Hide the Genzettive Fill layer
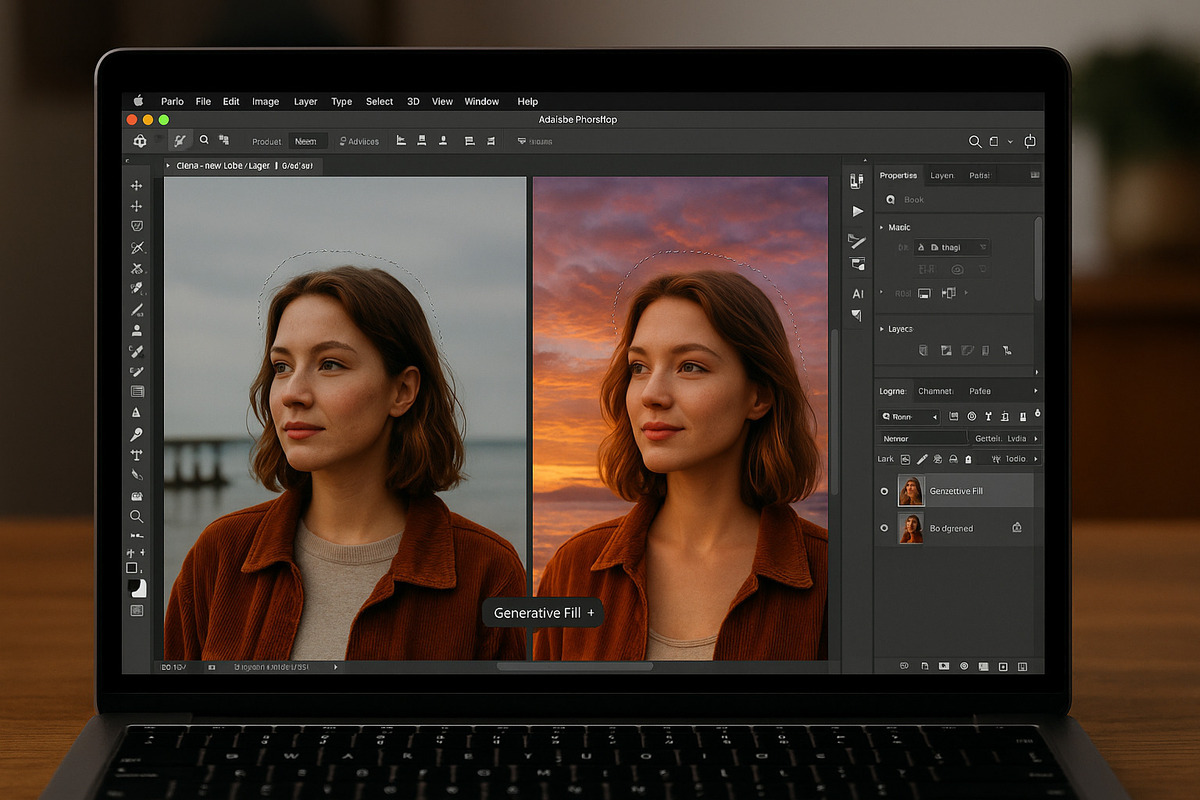The height and width of the screenshot is (800, 1200). click(885, 491)
